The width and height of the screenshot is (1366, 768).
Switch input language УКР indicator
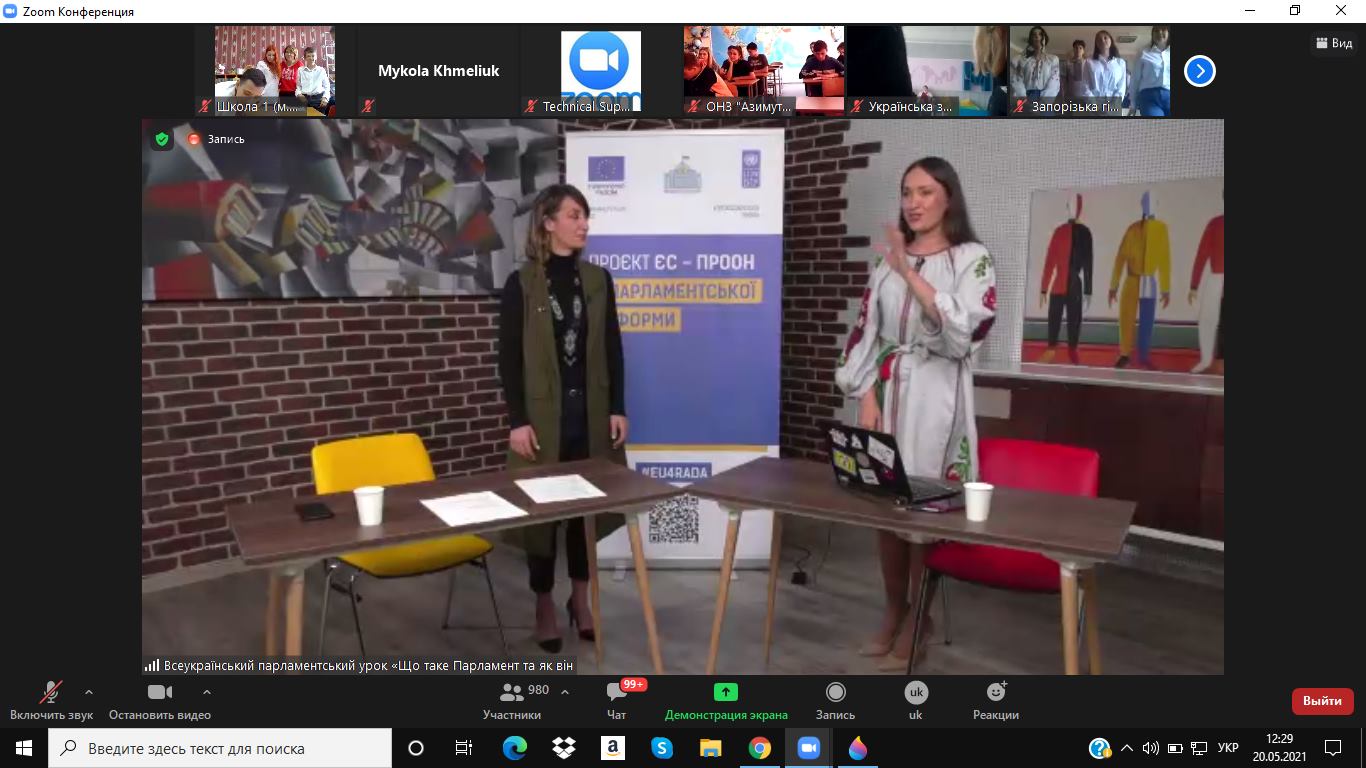click(x=1229, y=748)
